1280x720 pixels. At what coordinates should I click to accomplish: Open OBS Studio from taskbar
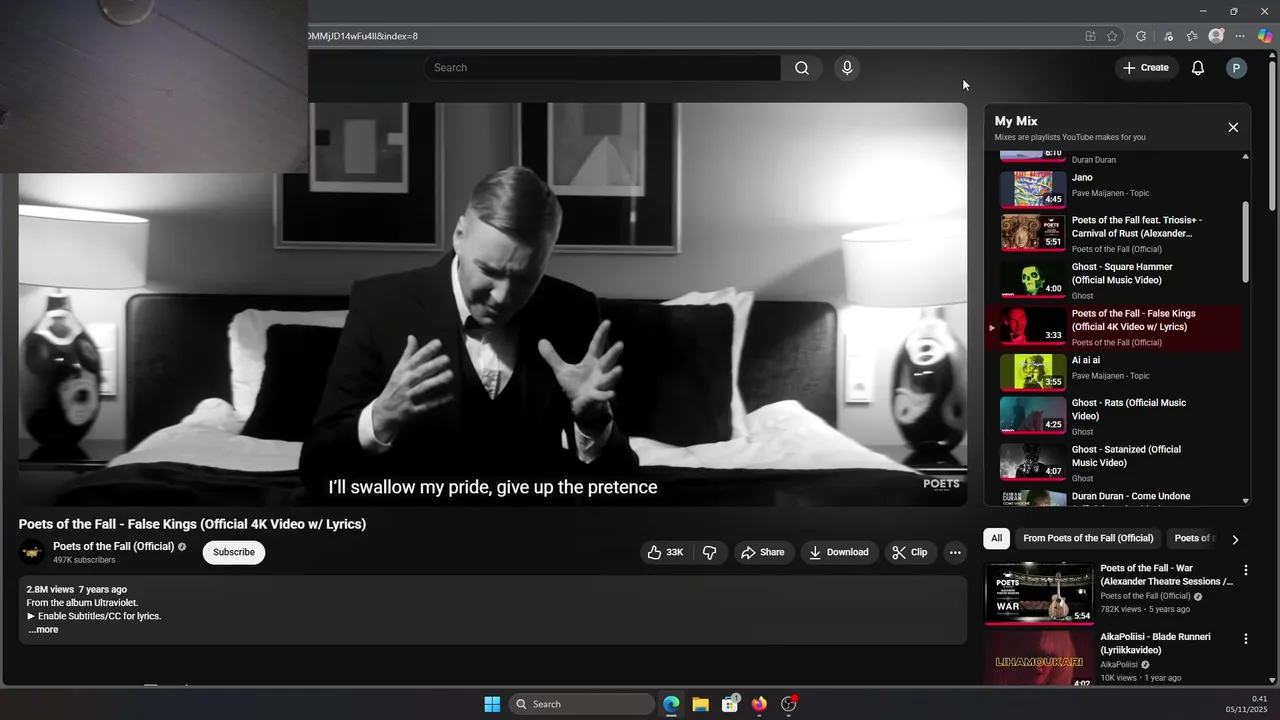click(789, 704)
